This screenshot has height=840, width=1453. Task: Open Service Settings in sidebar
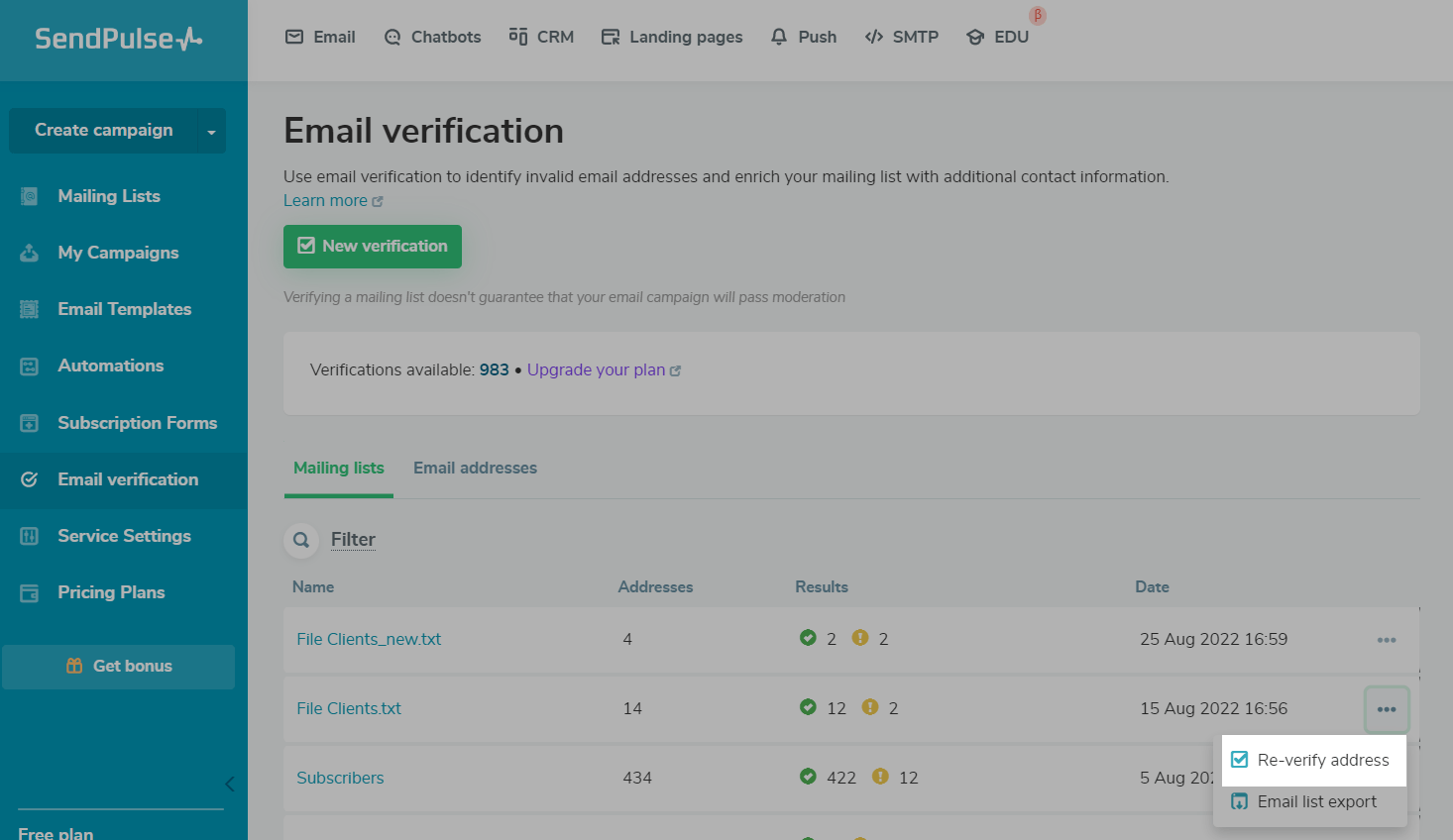124,536
